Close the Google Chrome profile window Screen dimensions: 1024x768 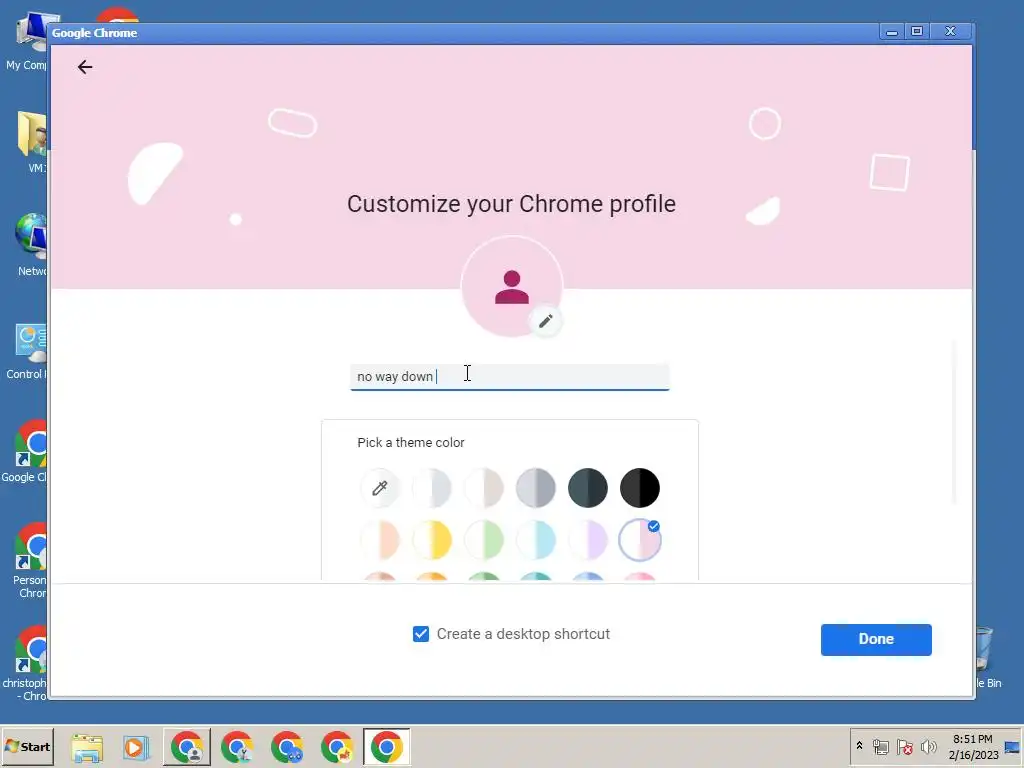point(951,31)
